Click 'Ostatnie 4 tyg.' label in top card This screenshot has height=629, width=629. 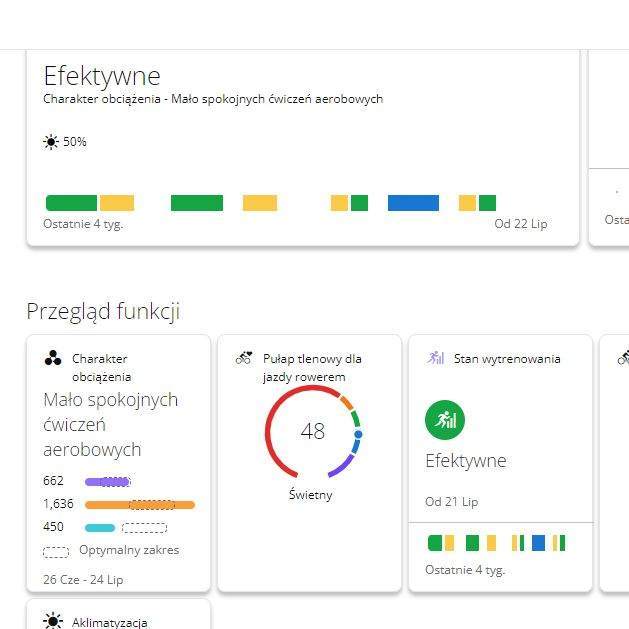pyautogui.click(x=83, y=224)
